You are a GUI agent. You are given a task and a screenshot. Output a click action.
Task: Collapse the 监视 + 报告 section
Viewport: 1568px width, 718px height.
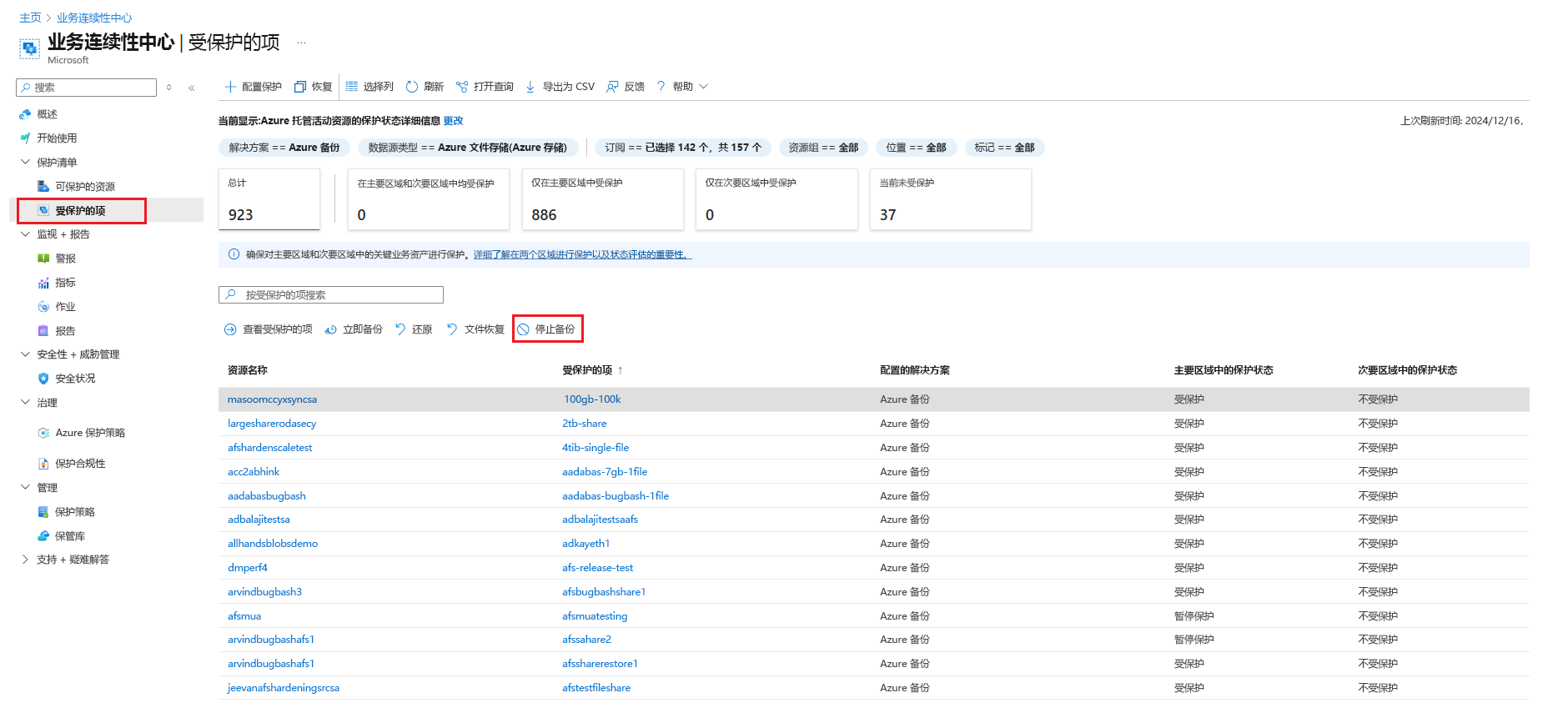(x=25, y=234)
